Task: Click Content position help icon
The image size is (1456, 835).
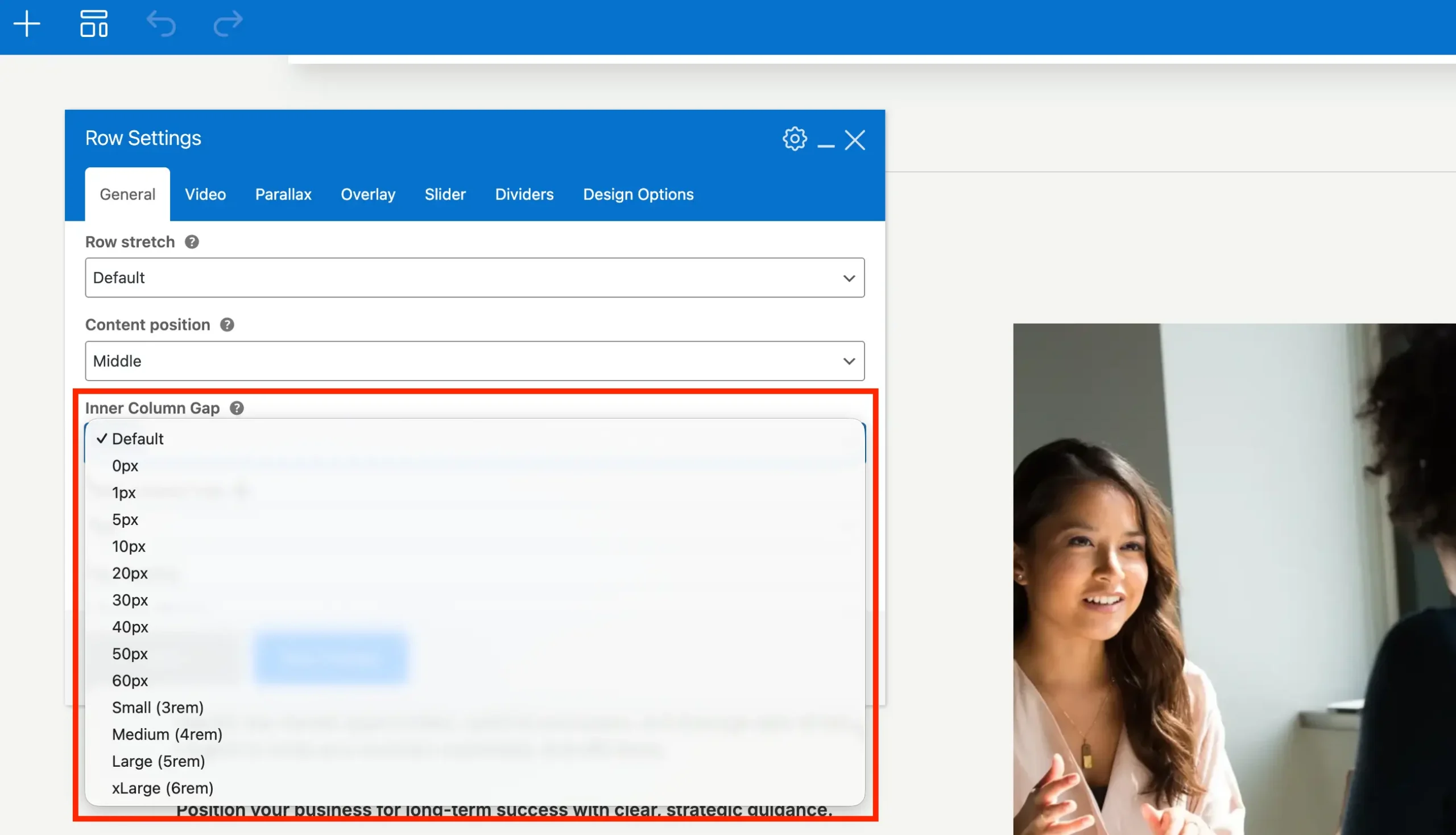Action: click(227, 325)
